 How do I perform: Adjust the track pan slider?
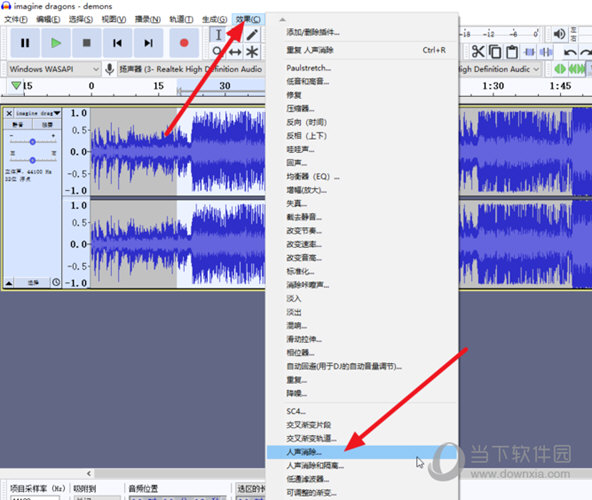32,160
